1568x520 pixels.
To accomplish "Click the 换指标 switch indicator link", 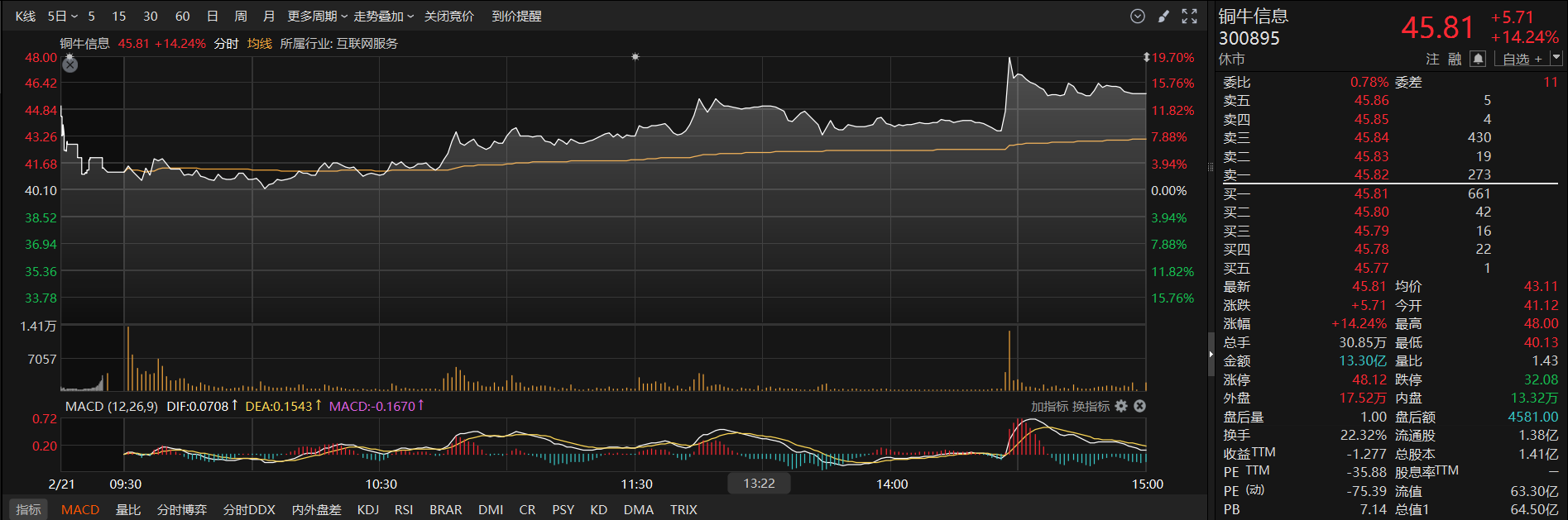I will [x=1091, y=406].
